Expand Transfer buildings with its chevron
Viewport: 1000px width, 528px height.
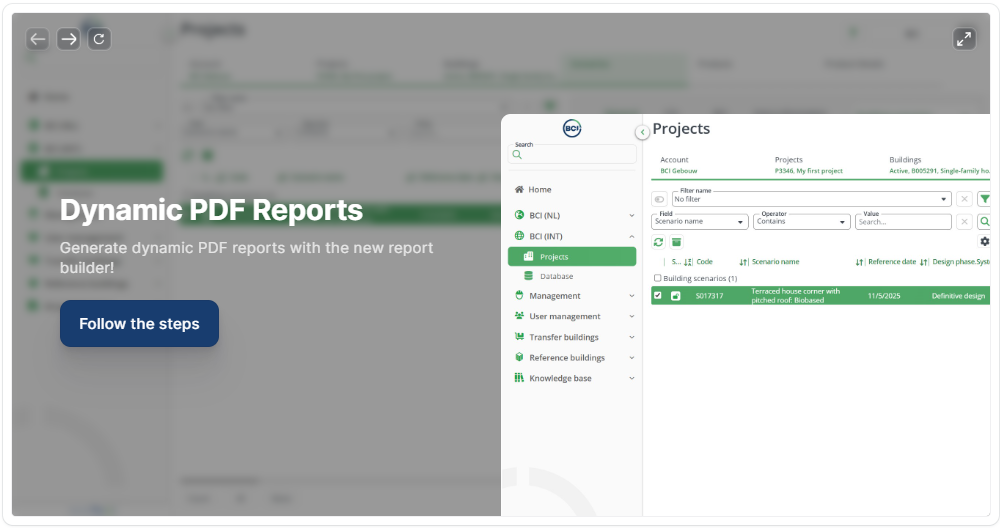[x=631, y=337]
